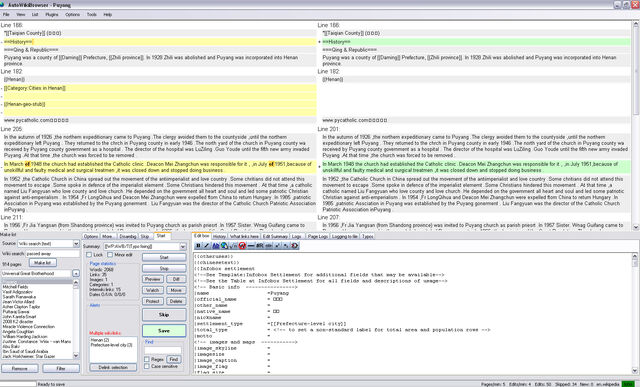
Task: Insert nowiki red circle icon
Action: (242, 246)
